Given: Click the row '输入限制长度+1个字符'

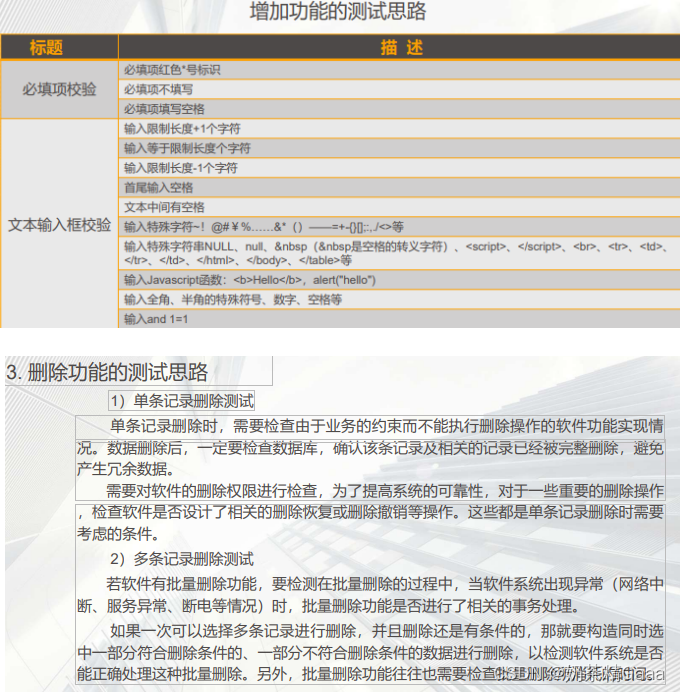Looking at the screenshot, I should click(400, 128).
